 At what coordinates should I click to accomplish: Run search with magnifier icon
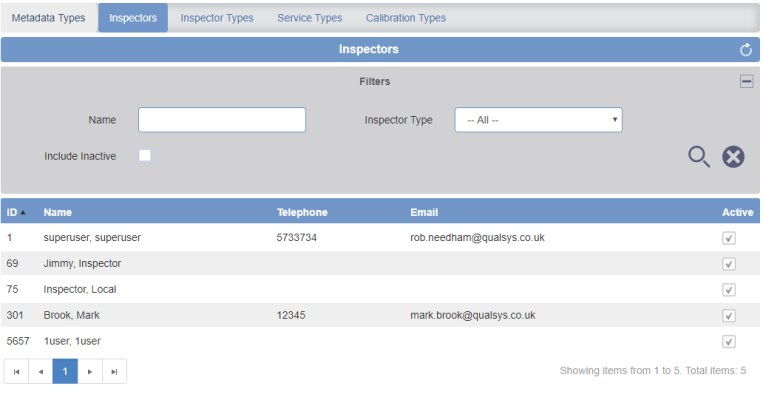point(699,157)
